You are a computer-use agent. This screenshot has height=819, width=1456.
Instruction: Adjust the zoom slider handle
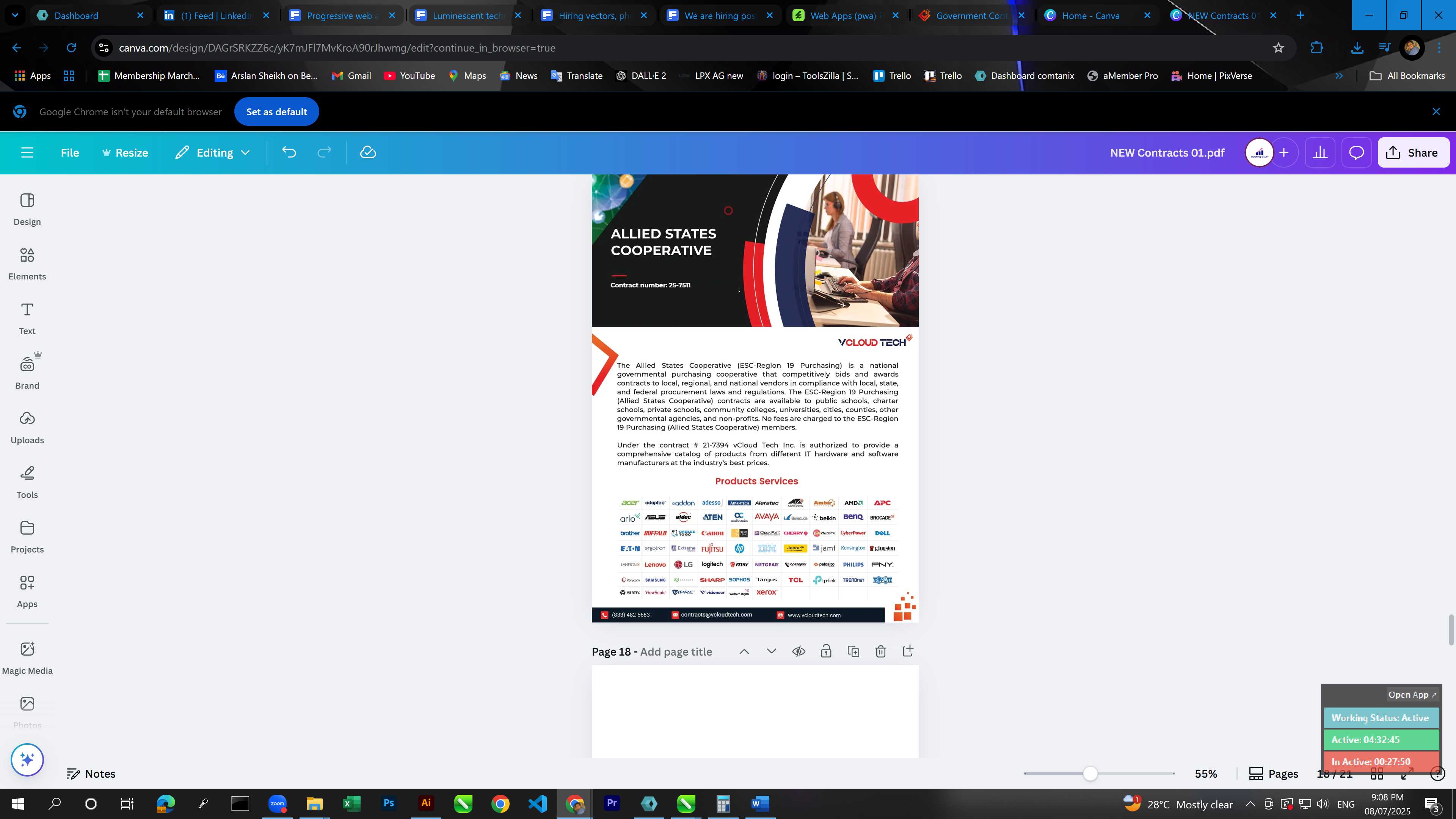(x=1090, y=774)
